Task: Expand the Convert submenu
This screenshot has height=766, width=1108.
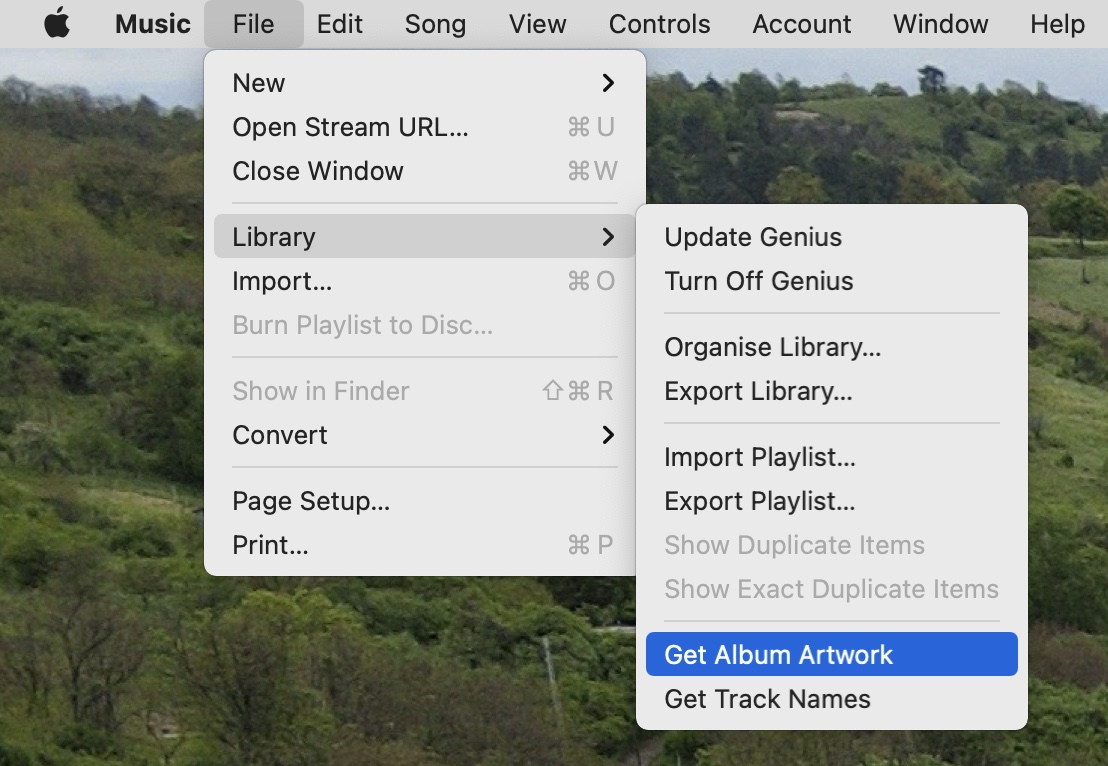Action: (x=425, y=435)
